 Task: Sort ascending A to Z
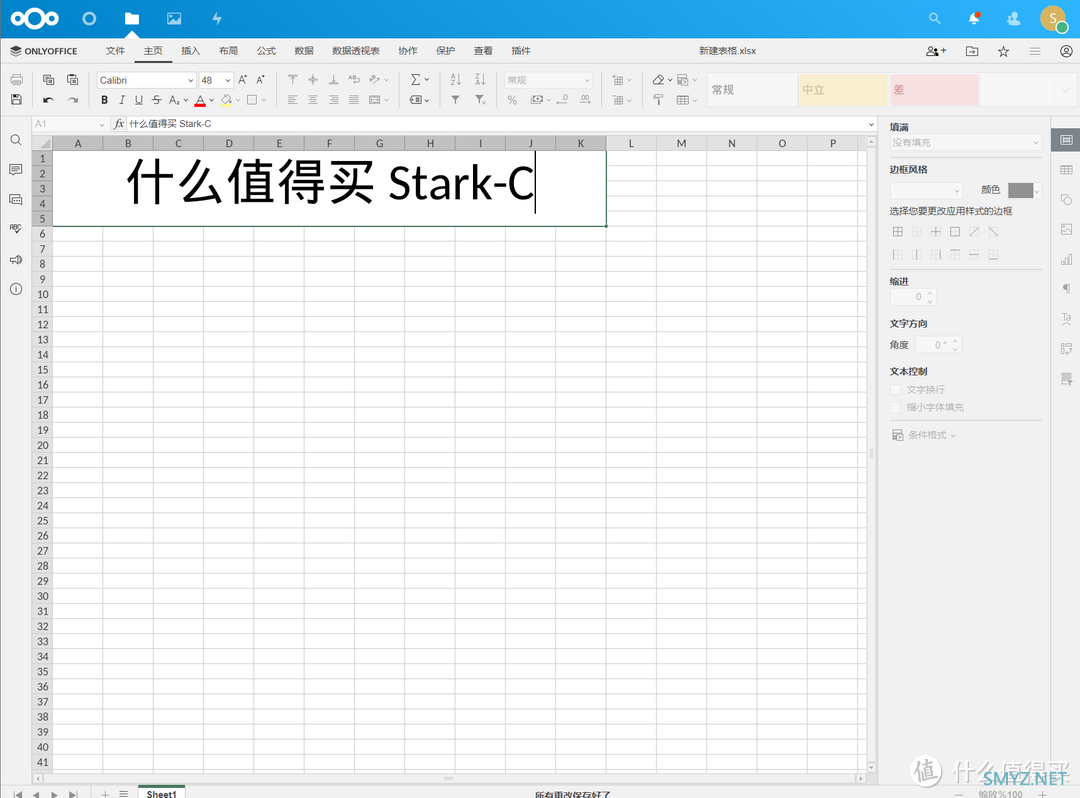click(455, 80)
